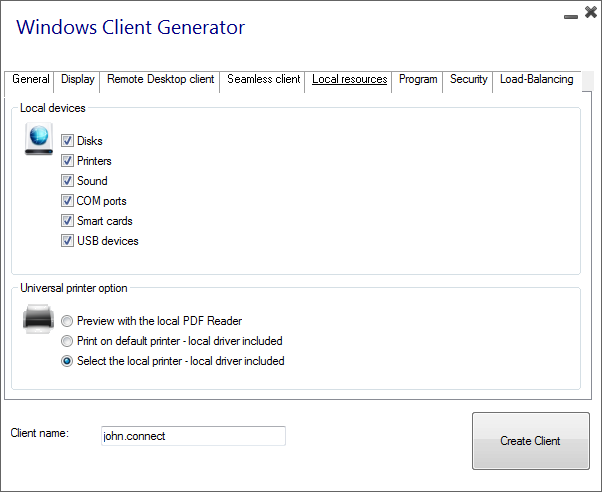Click the Client name text field
This screenshot has height=492, width=602.
point(194,436)
